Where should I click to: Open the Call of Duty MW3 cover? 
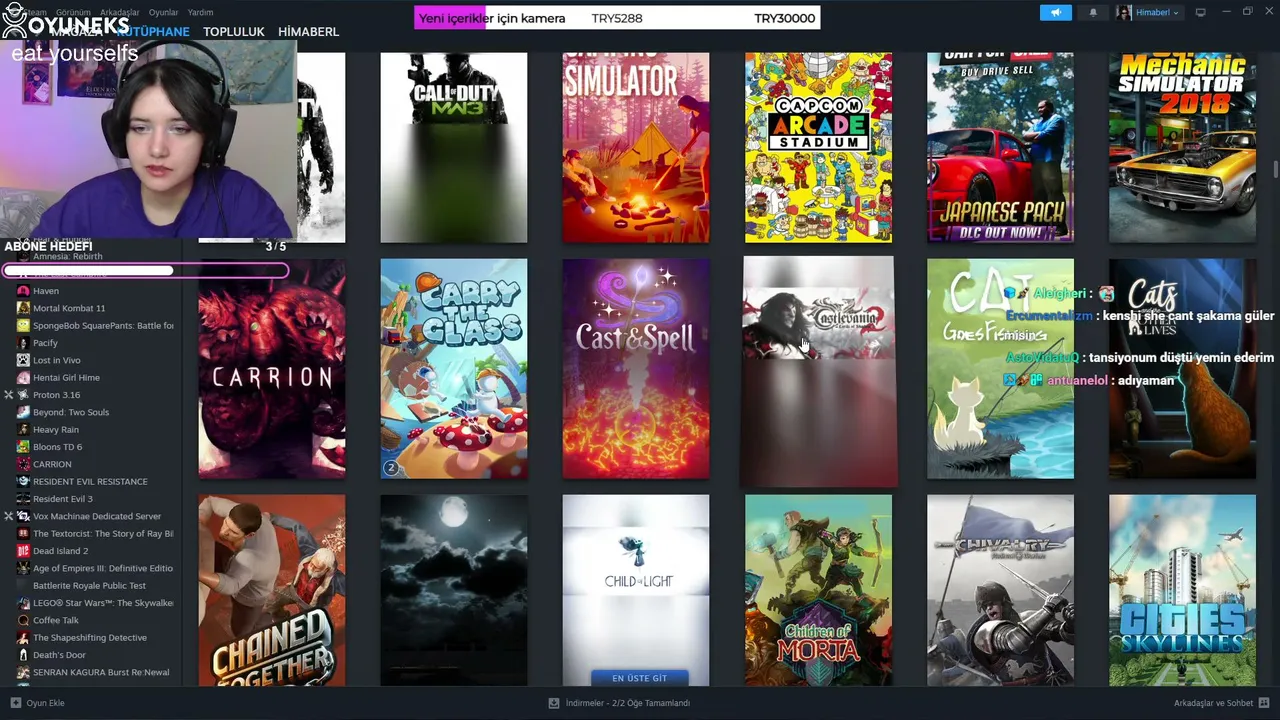454,148
